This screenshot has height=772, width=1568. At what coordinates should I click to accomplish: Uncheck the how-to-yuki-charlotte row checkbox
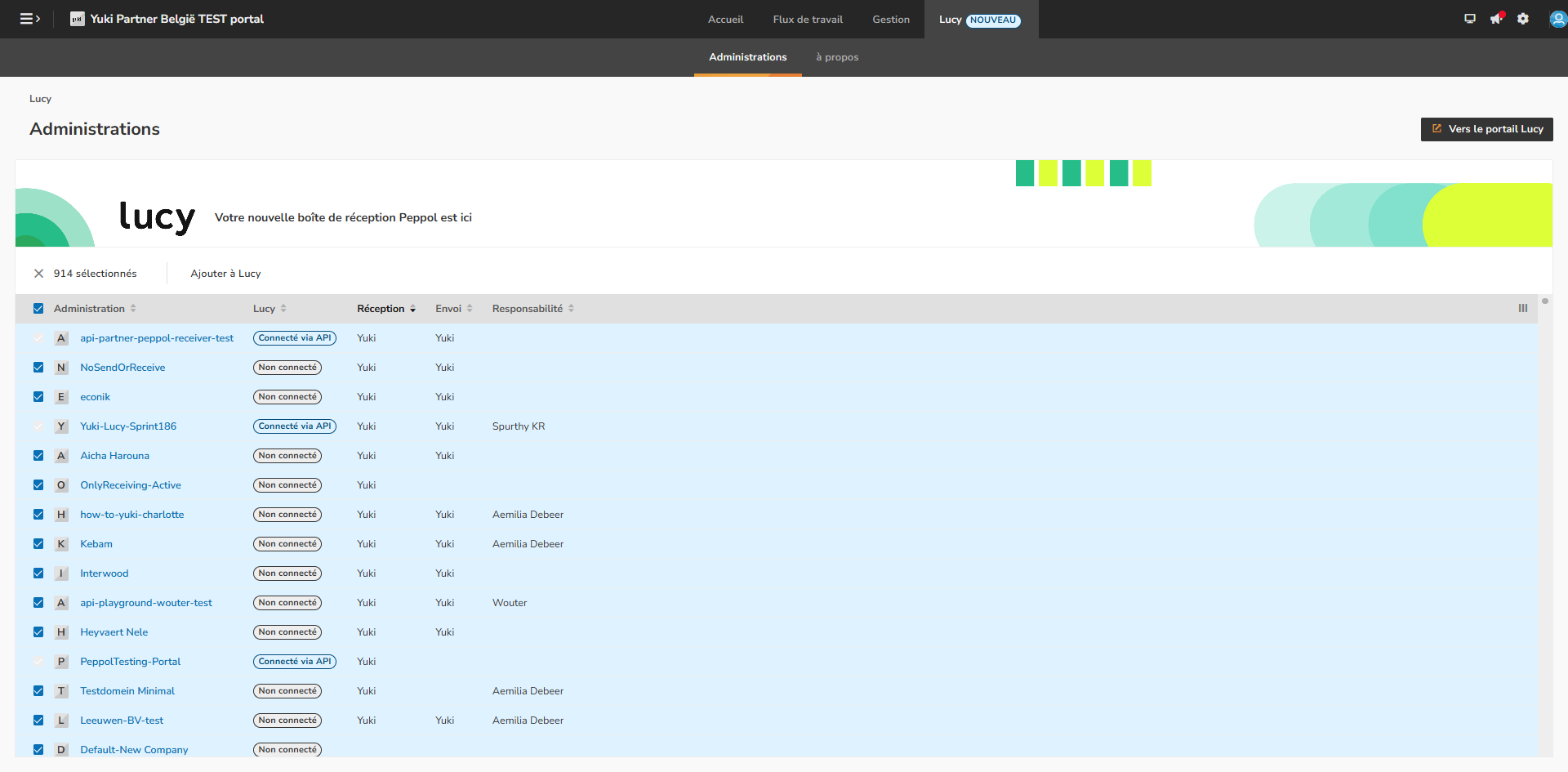[38, 515]
